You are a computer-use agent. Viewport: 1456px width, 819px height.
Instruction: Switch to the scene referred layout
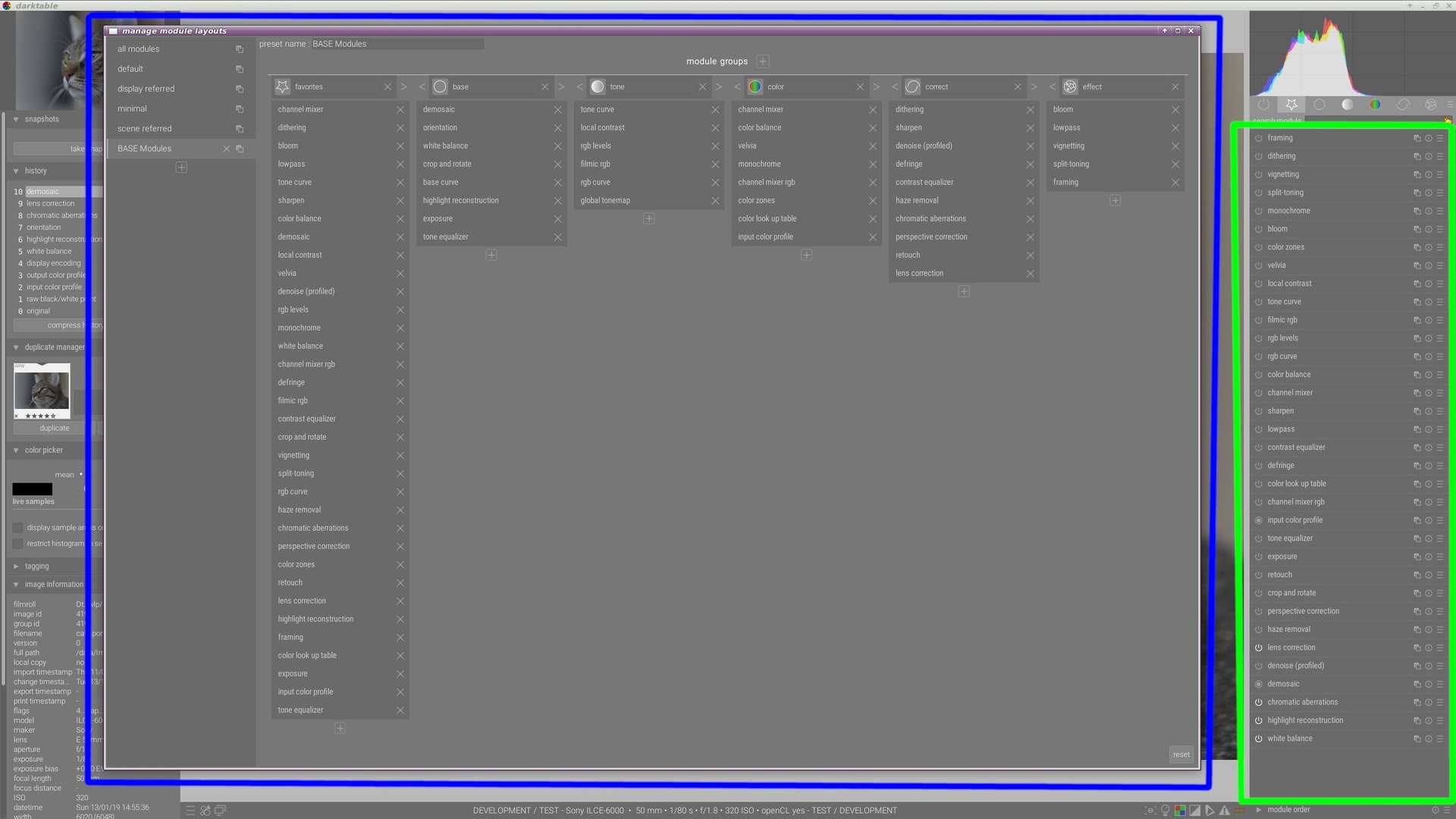(144, 128)
